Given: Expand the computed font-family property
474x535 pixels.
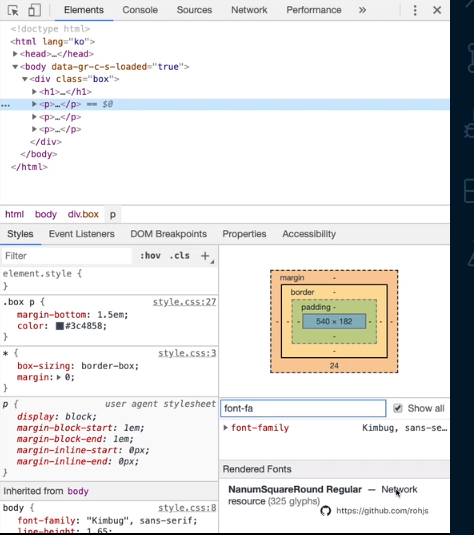Looking at the screenshot, I should click(x=225, y=428).
